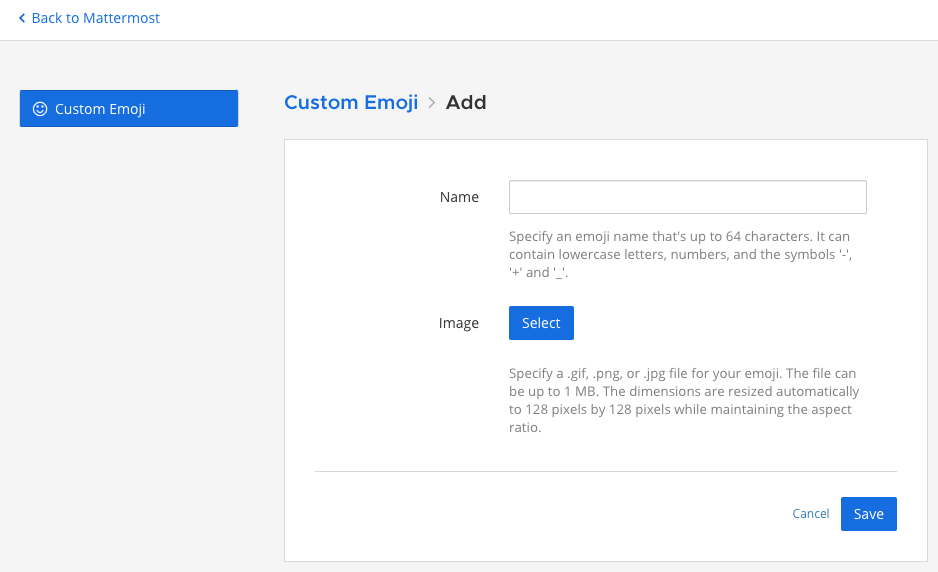Navigate to the Custom Emoji breadcrumb link
Viewport: 938px width, 572px height.
351,102
